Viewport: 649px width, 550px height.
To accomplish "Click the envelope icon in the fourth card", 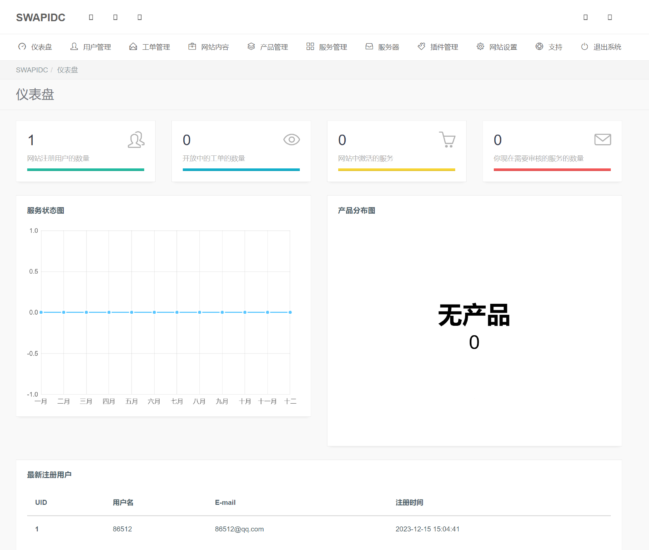I will click(602, 140).
